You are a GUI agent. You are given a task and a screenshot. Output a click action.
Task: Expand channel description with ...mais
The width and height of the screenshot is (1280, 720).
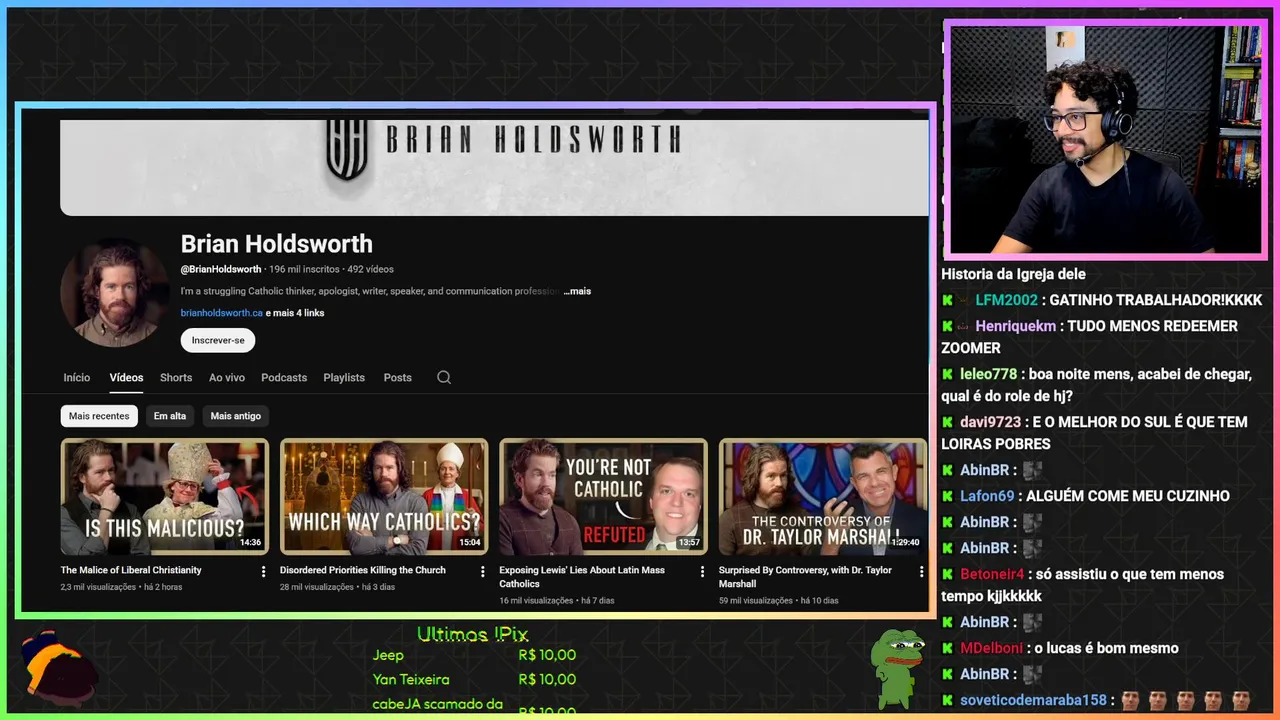coord(577,291)
